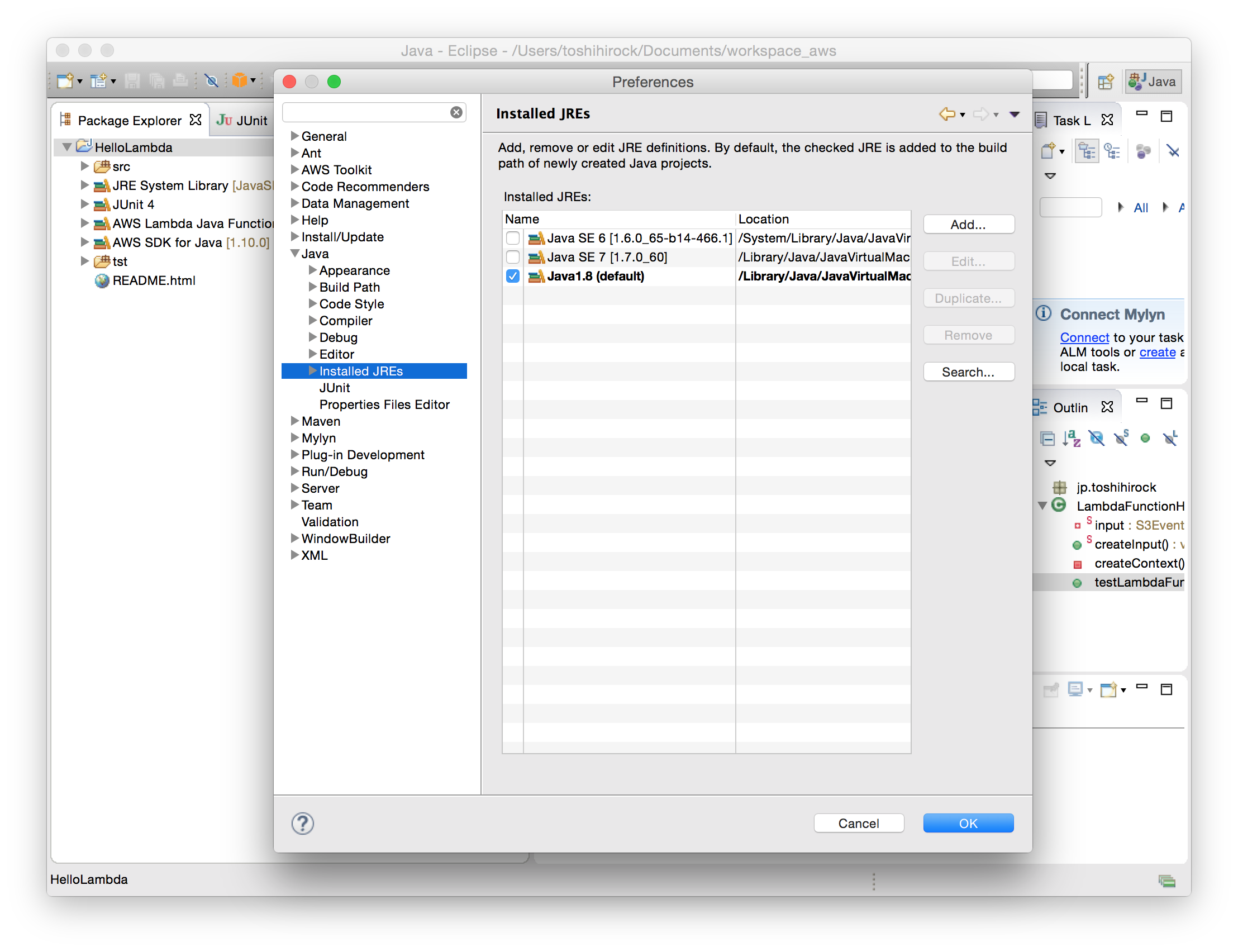Click Hide Local Types in Outline toolbar
The width and height of the screenshot is (1238, 952).
coord(1170,438)
